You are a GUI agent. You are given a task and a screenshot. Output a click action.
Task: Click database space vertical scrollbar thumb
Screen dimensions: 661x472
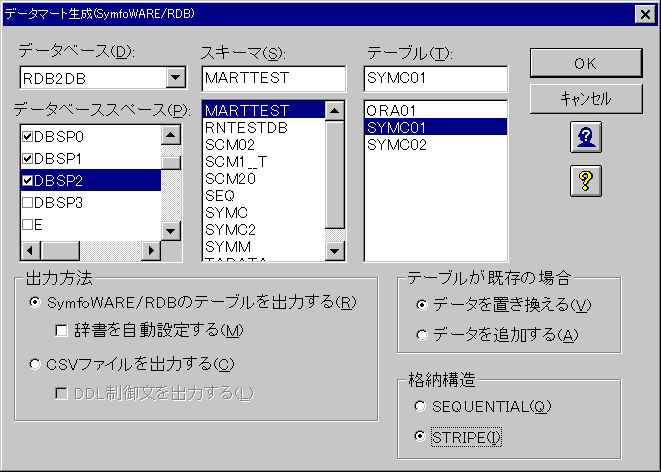171,163
